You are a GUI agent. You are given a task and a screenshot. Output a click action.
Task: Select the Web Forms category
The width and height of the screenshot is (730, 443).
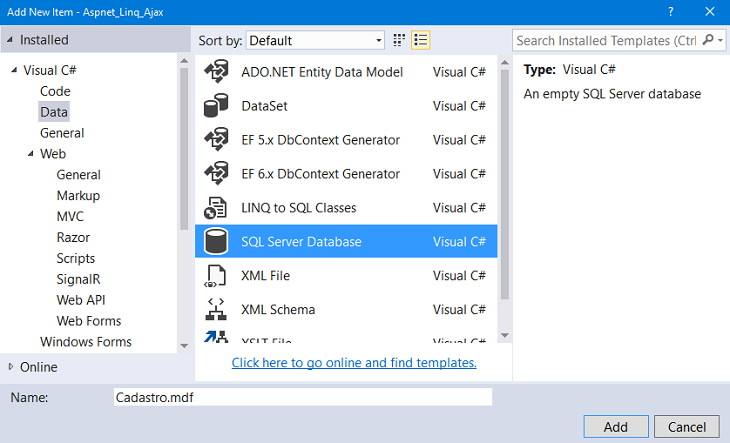click(88, 321)
